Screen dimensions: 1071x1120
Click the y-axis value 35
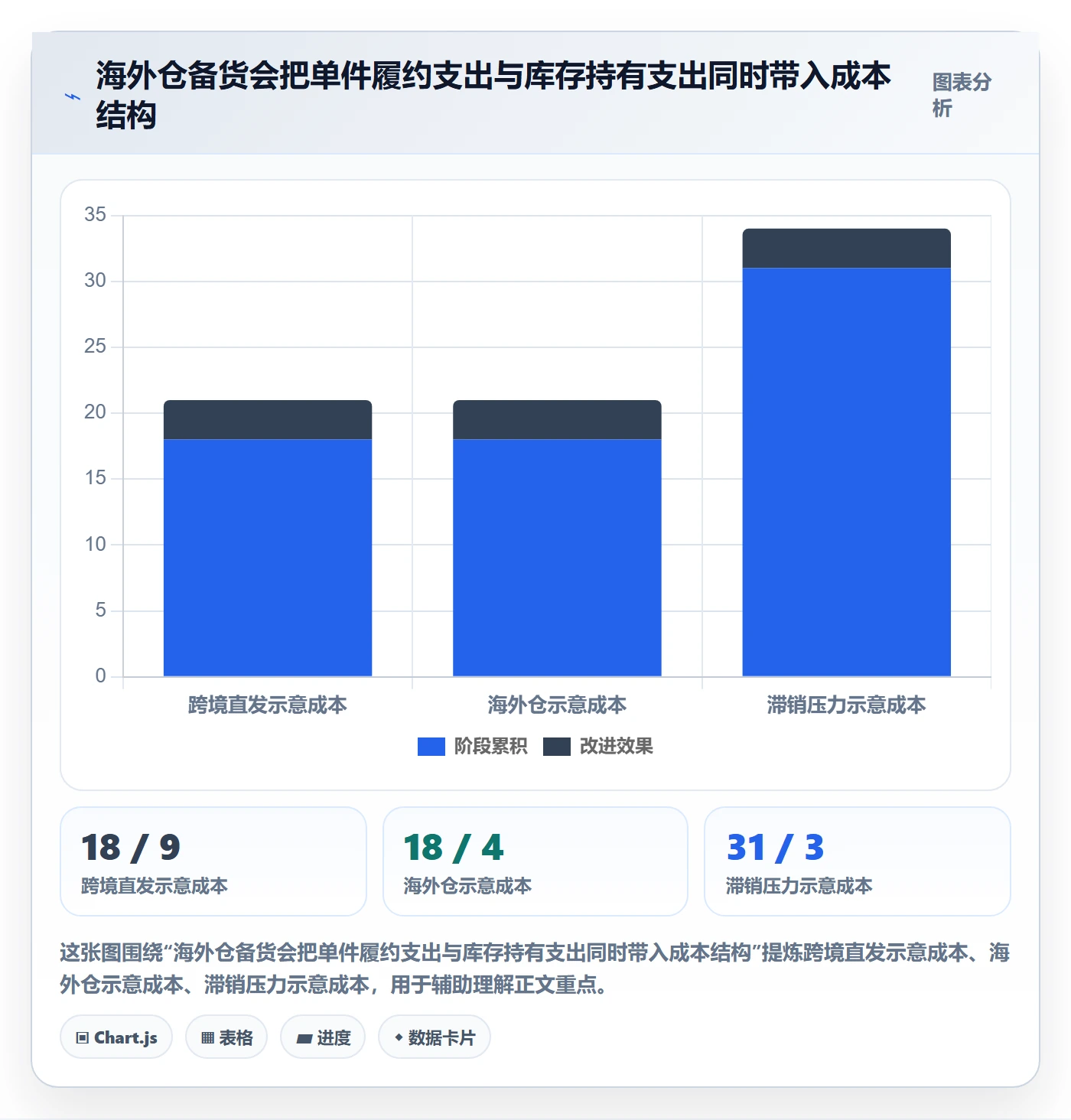click(x=96, y=214)
